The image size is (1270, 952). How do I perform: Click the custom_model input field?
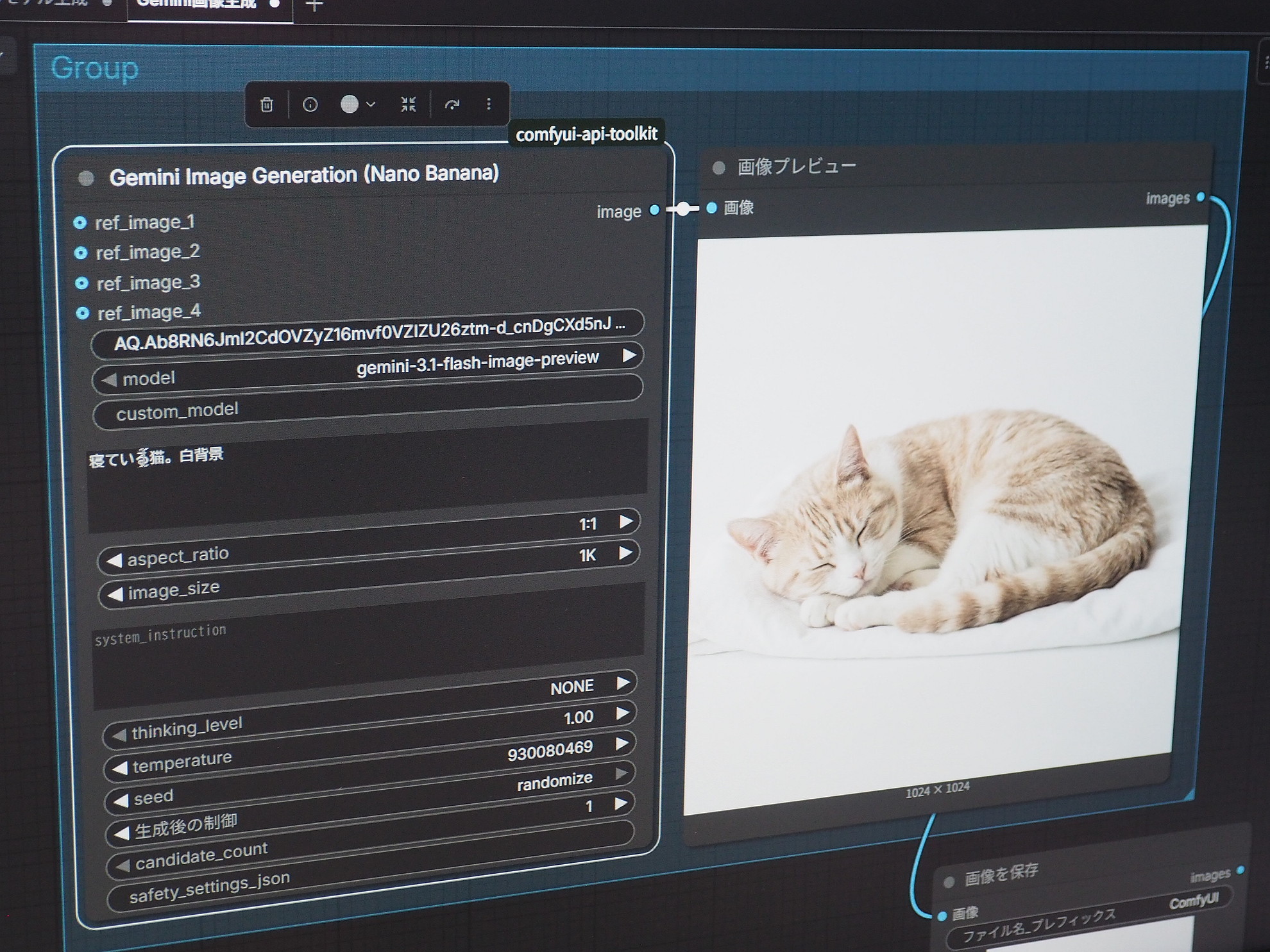pyautogui.click(x=368, y=403)
